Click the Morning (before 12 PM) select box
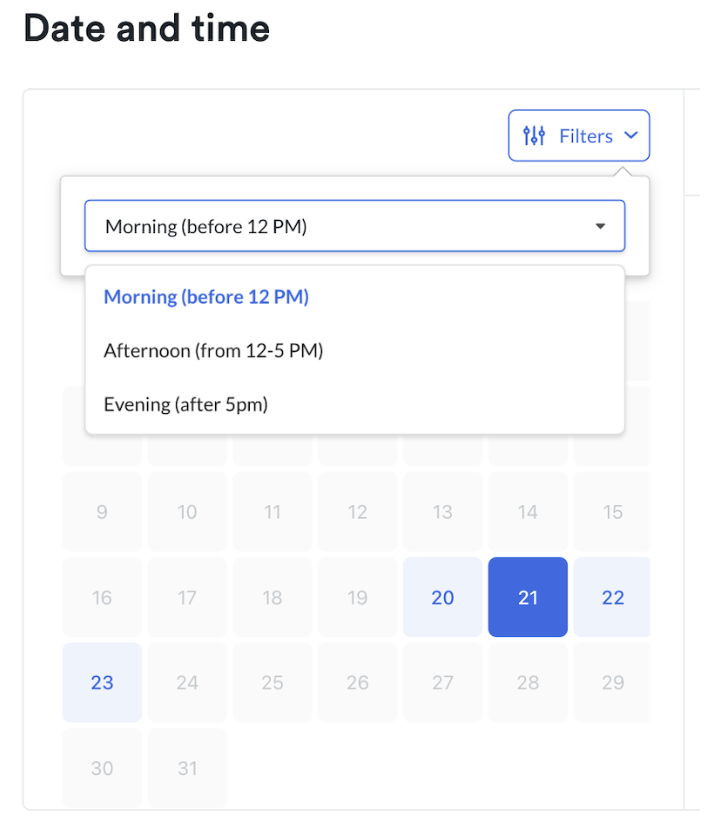 tap(355, 226)
